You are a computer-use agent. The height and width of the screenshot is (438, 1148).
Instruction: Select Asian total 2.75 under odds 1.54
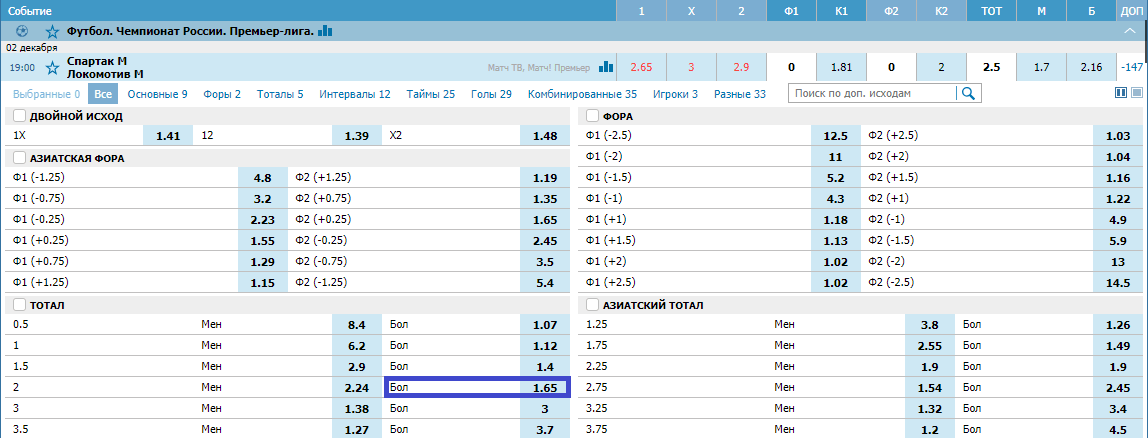click(x=930, y=387)
